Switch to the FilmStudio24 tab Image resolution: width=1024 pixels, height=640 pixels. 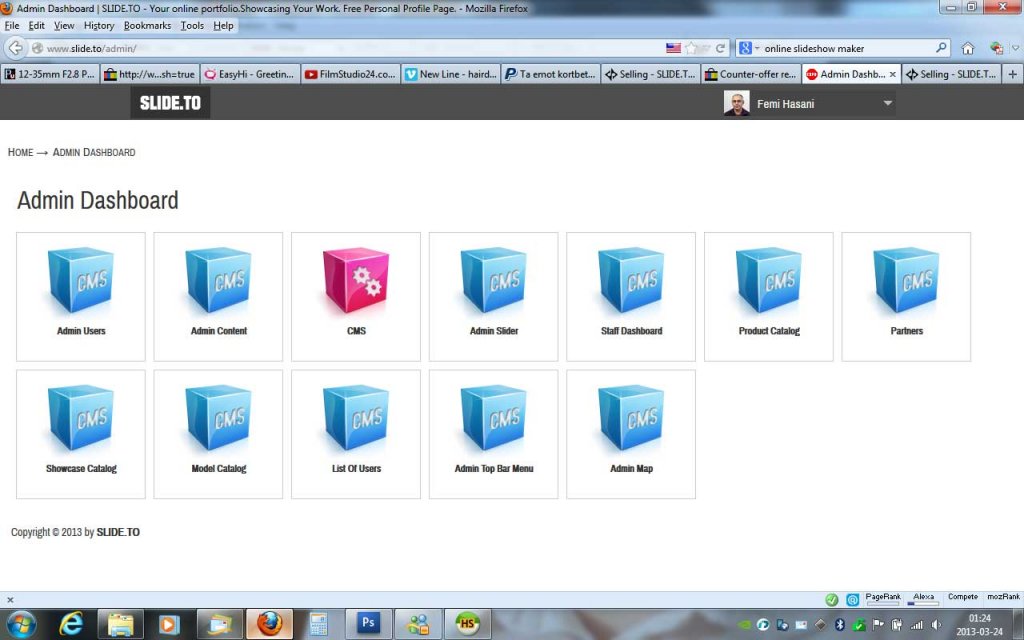351,74
